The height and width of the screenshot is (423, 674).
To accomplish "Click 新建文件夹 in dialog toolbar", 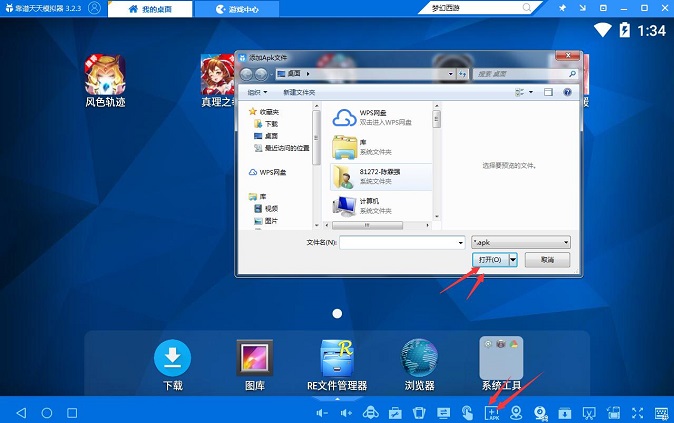I will tap(299, 92).
